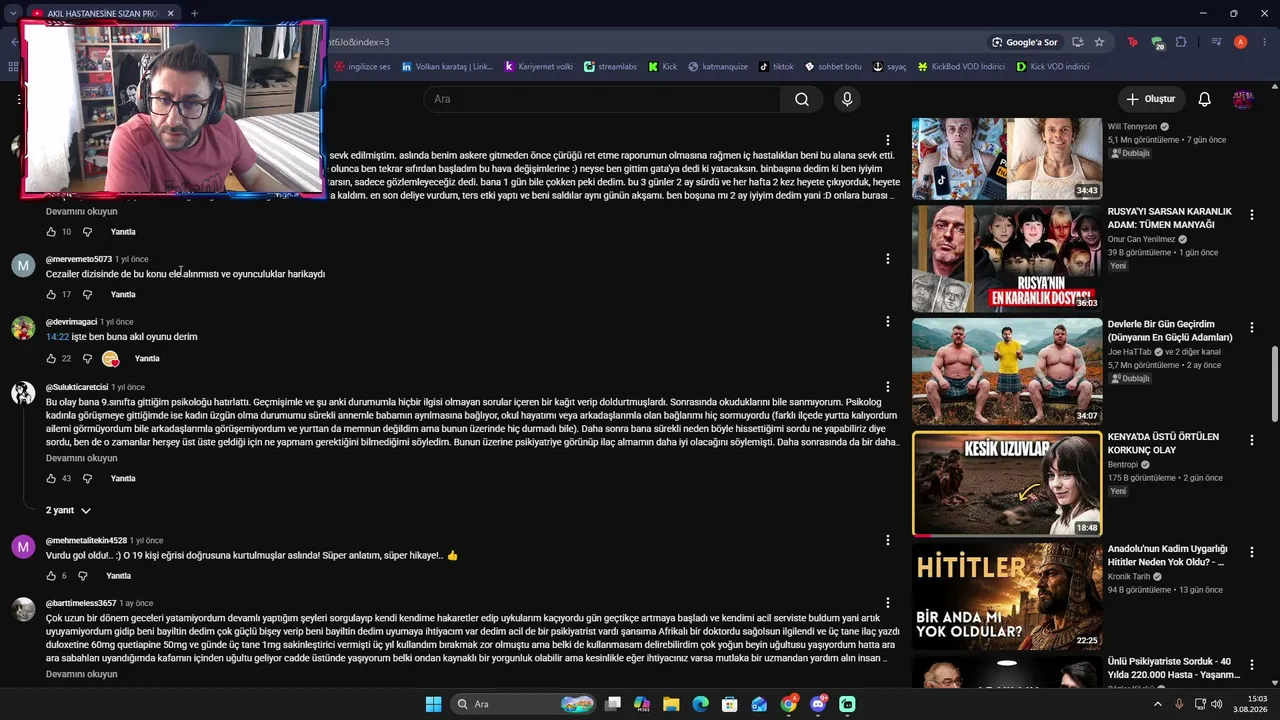This screenshot has height=720, width=1280.
Task: Click the "Google'a Sor" button
Action: 1024,42
